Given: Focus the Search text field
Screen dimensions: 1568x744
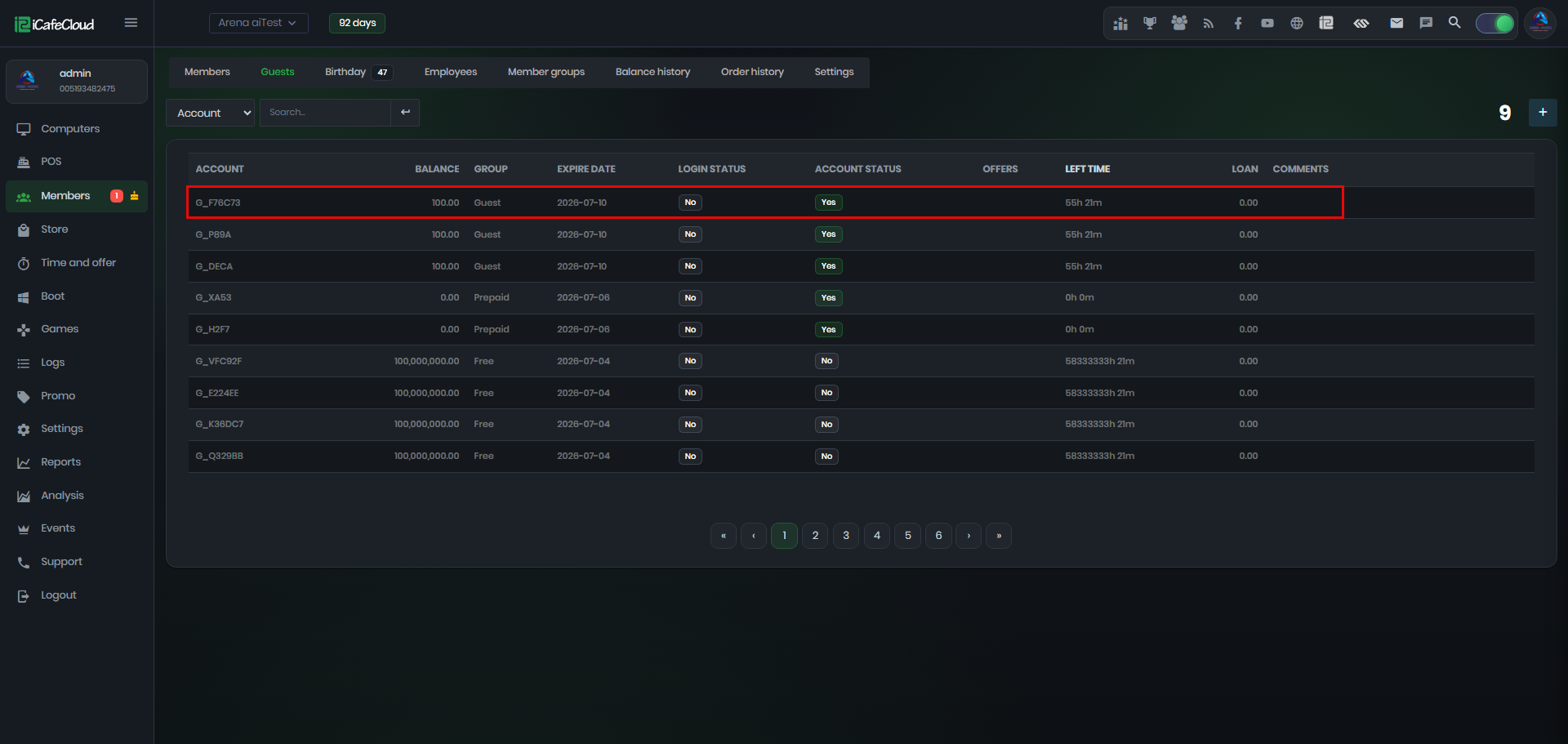Looking at the screenshot, I should tap(325, 113).
